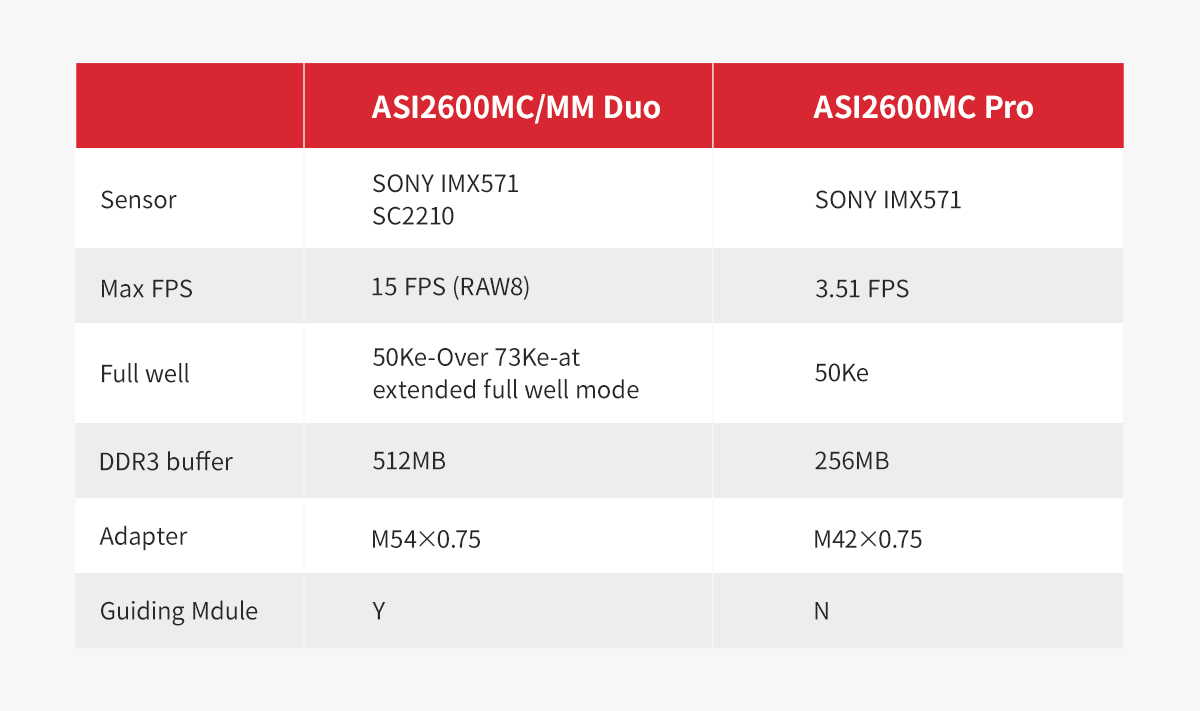The image size is (1200, 711).
Task: Click the 256MB buffer value
Action: pos(852,461)
